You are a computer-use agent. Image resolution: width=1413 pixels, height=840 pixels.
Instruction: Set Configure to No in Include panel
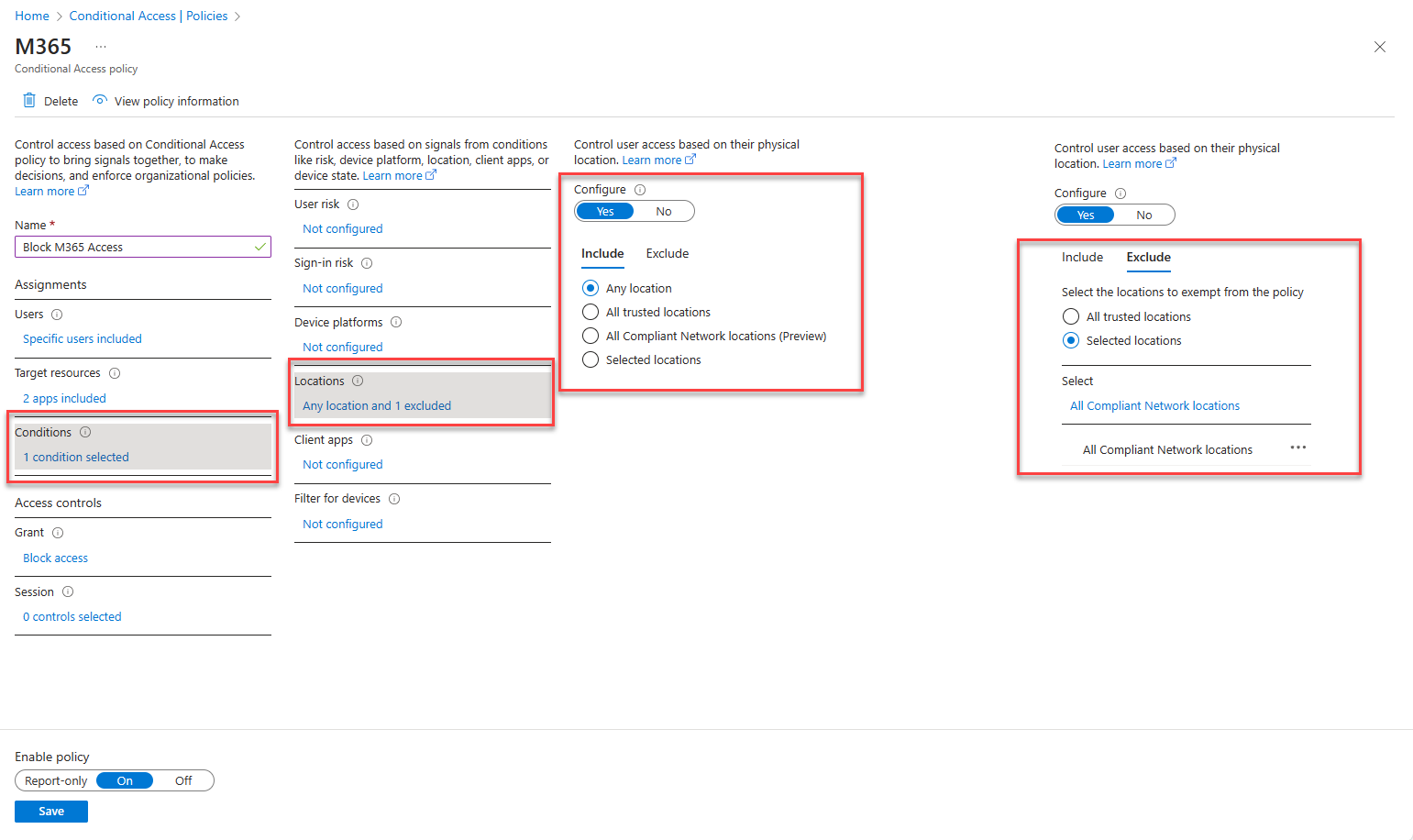664,212
